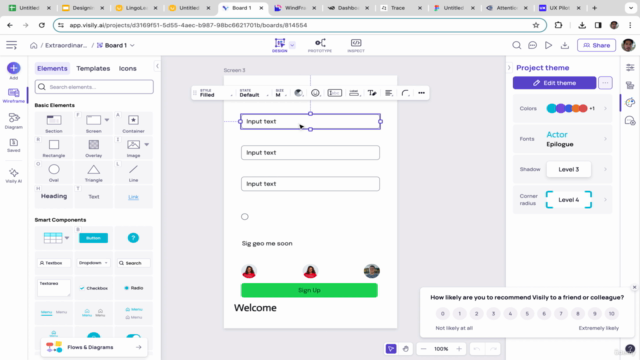
Task: Add the Dropdown smart component
Action: click(x=93, y=263)
